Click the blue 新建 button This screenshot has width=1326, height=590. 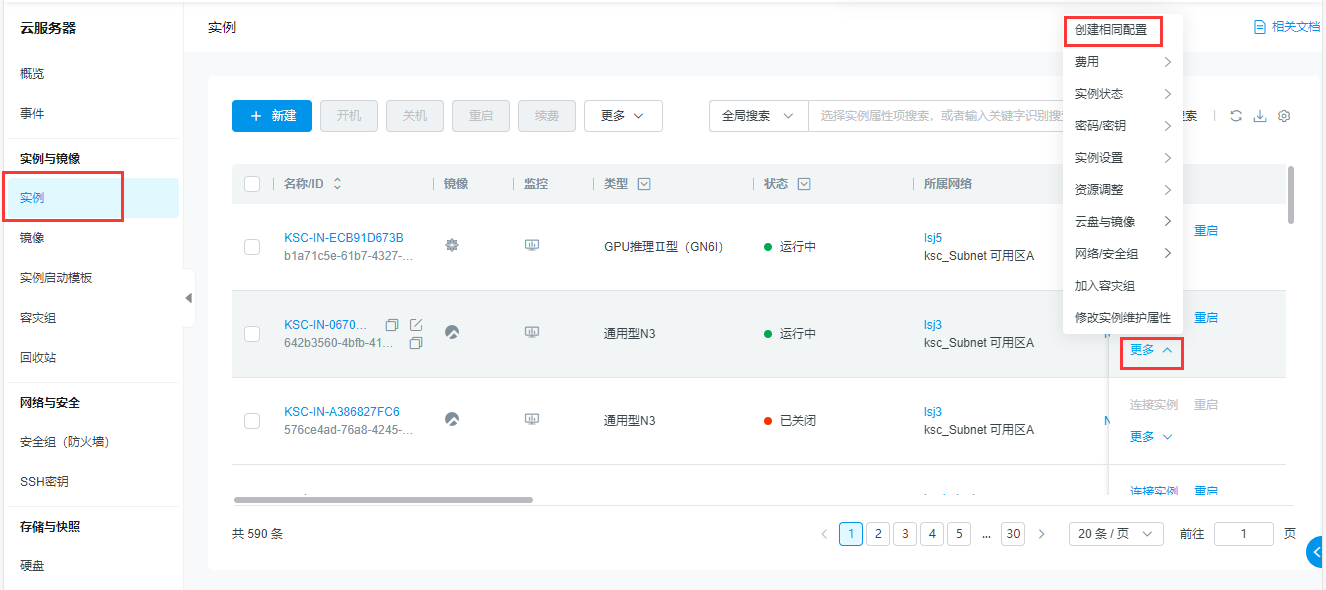pyautogui.click(x=272, y=116)
